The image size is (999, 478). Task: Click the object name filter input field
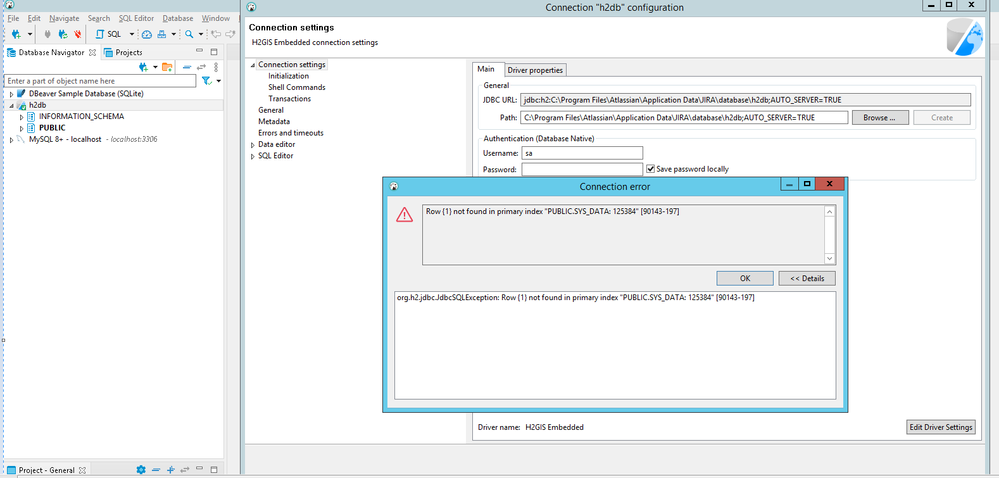(x=101, y=81)
